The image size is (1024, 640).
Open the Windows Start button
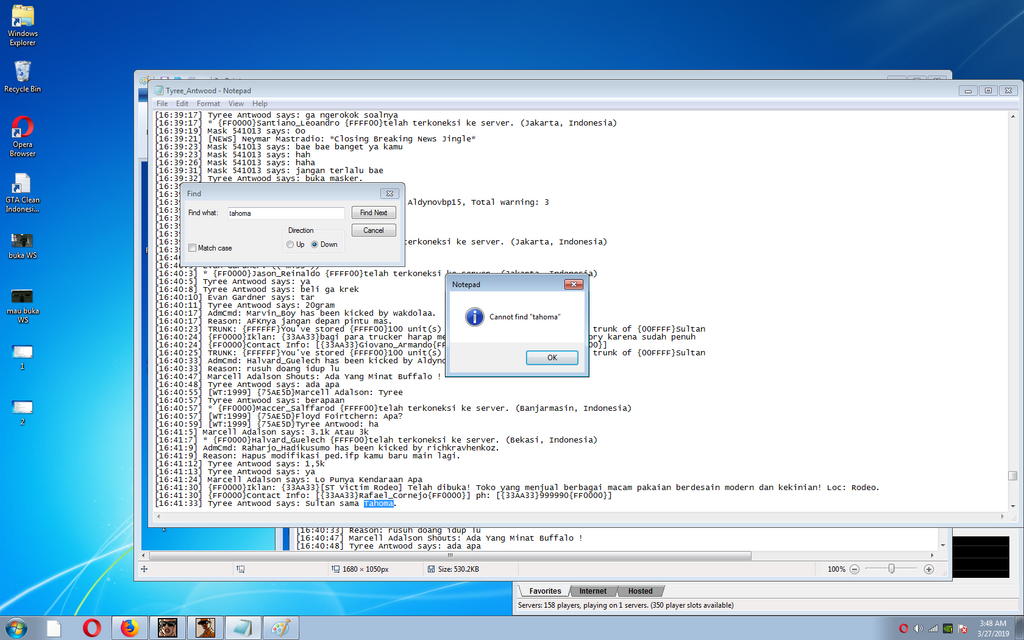coord(16,628)
